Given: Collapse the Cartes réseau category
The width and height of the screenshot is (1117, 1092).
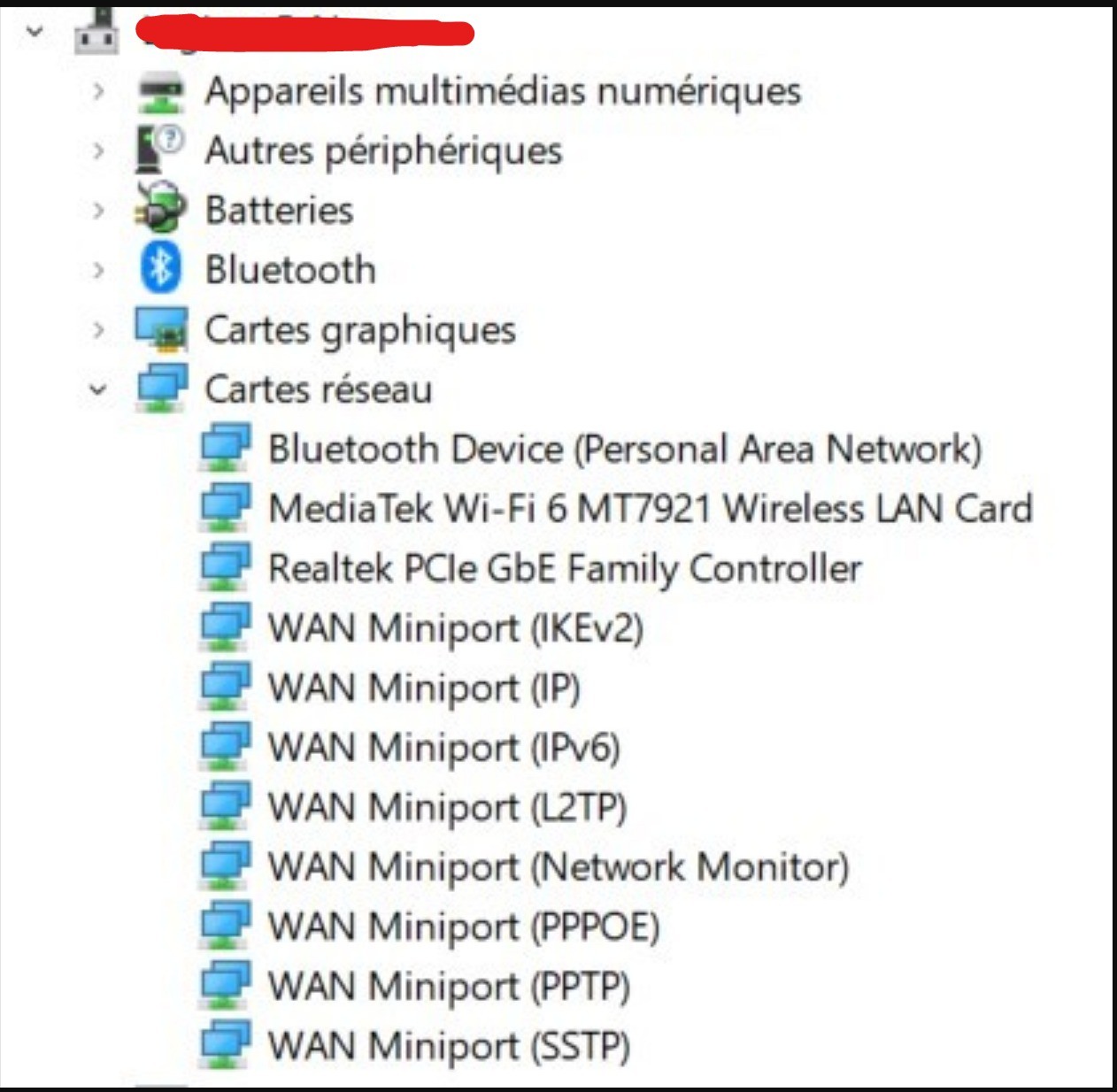Looking at the screenshot, I should click(x=98, y=389).
